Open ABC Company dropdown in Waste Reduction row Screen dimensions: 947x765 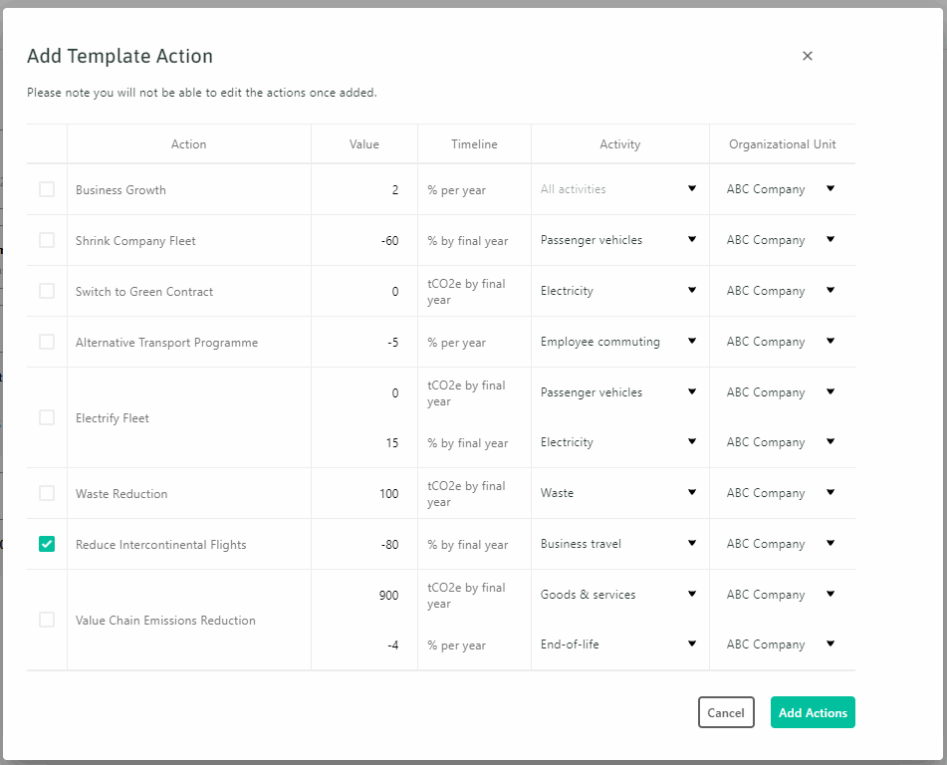[x=781, y=493]
